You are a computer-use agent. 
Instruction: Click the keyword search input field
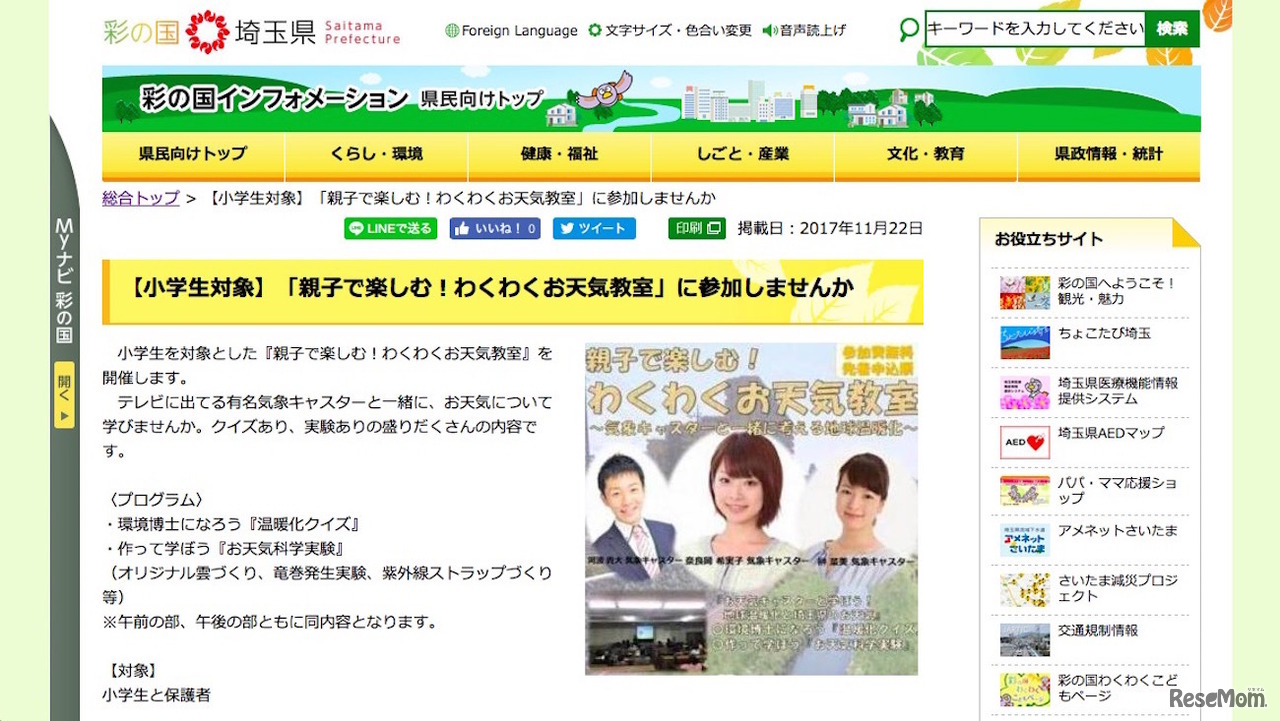coord(1034,29)
